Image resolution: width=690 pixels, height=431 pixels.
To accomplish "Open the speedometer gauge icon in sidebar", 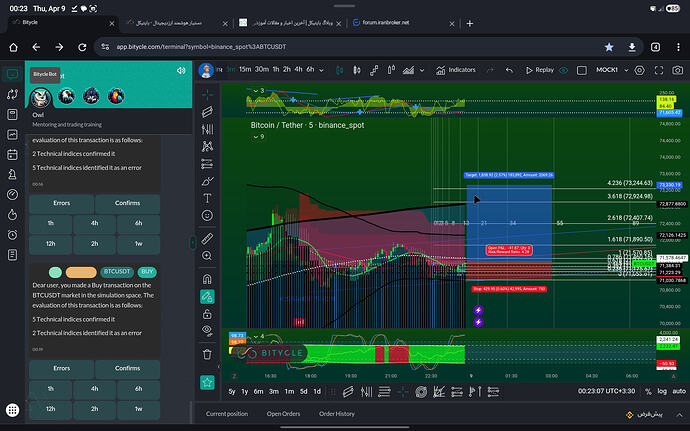I will (12, 195).
